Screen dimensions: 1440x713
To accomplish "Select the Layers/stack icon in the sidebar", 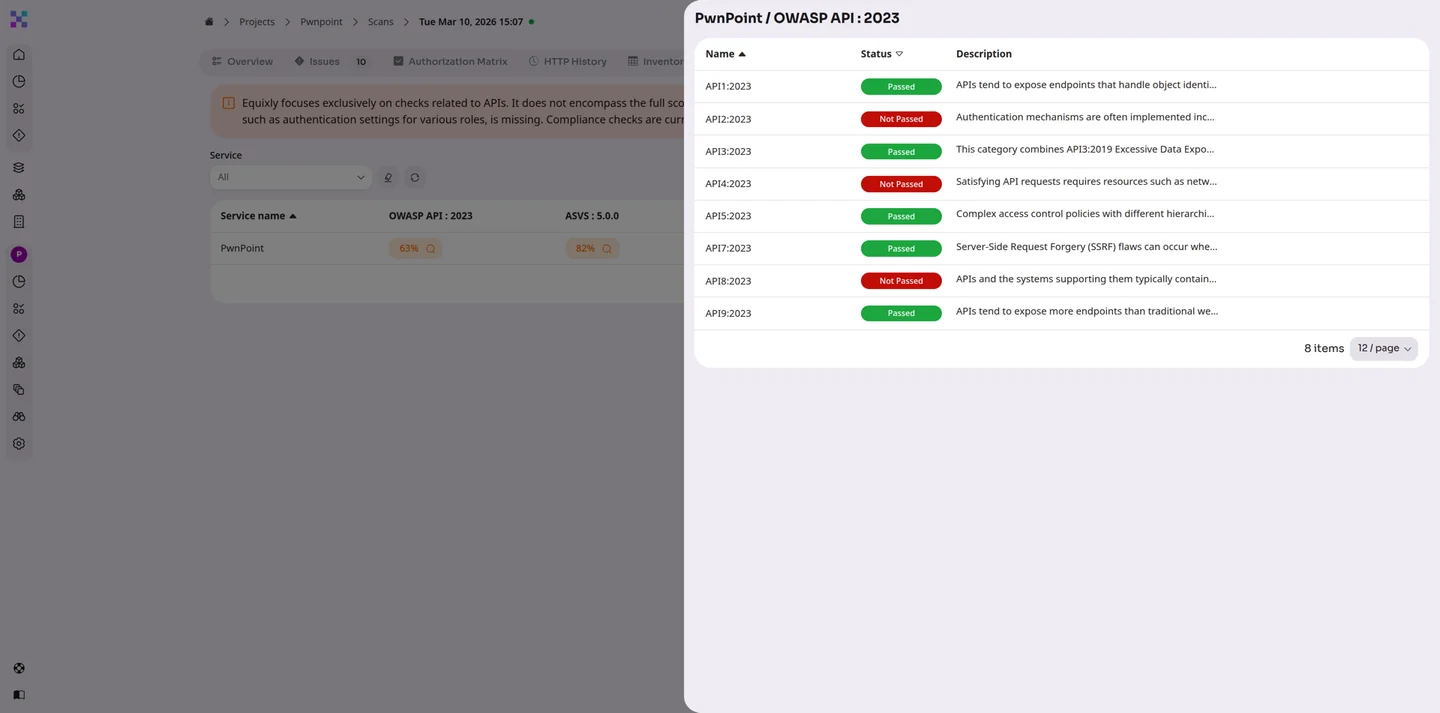I will (18, 167).
